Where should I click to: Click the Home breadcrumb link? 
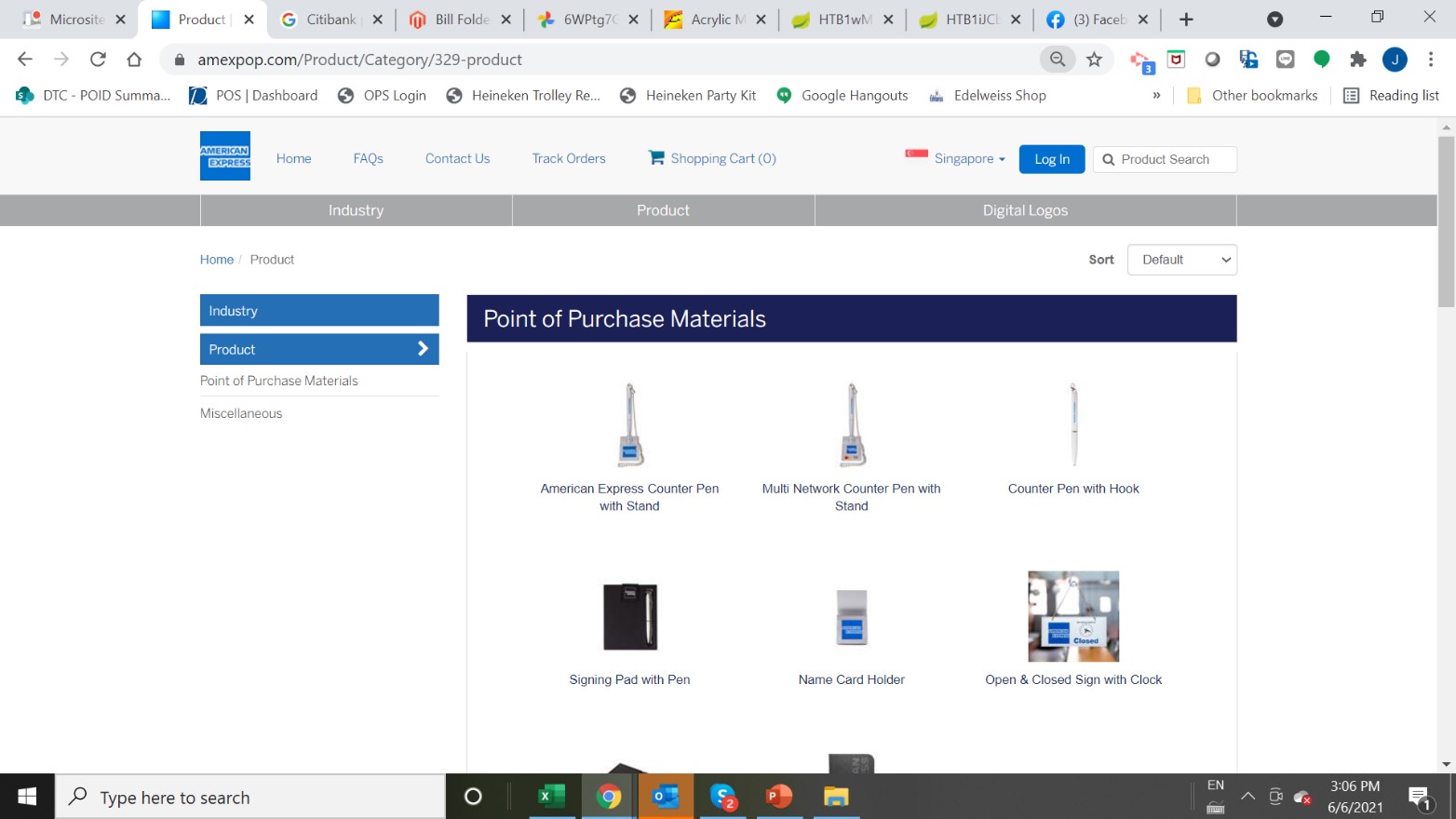pos(217,260)
